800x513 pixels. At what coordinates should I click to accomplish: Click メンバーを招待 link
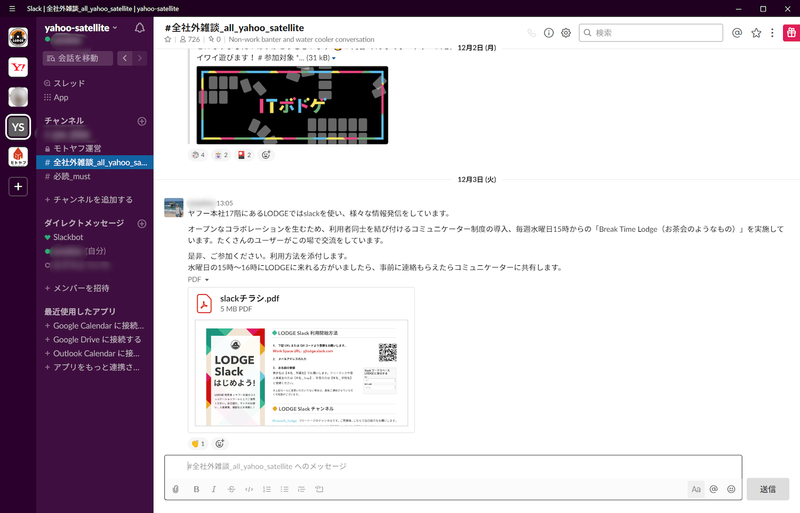click(x=77, y=288)
